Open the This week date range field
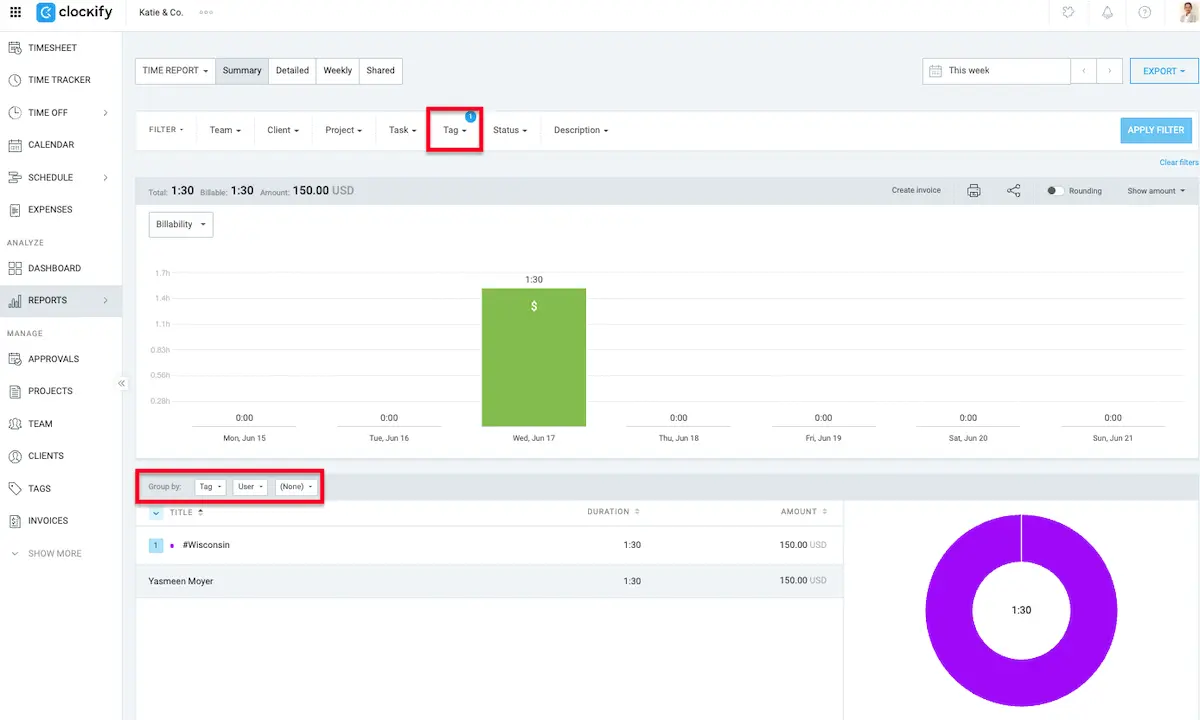 tap(996, 71)
